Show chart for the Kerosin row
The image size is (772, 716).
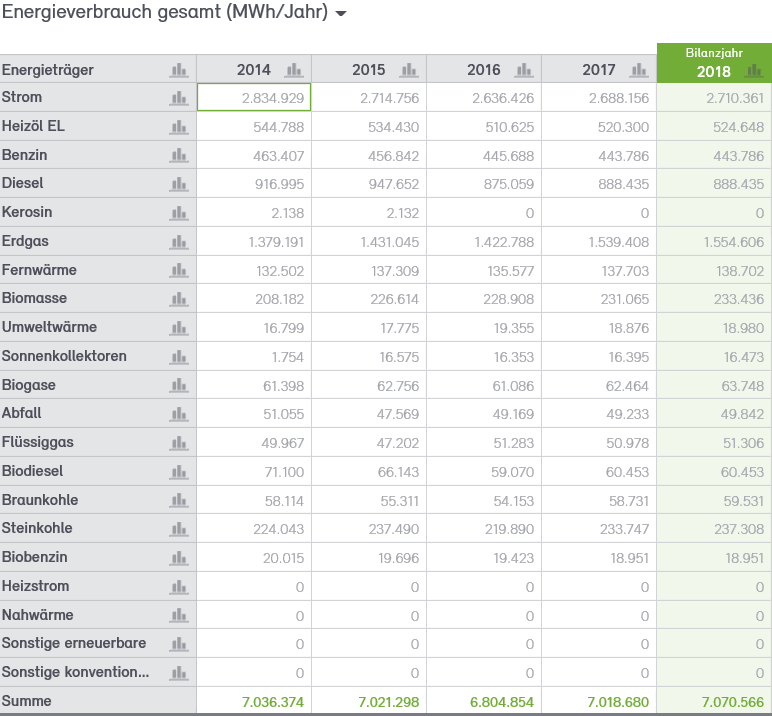[x=179, y=213]
